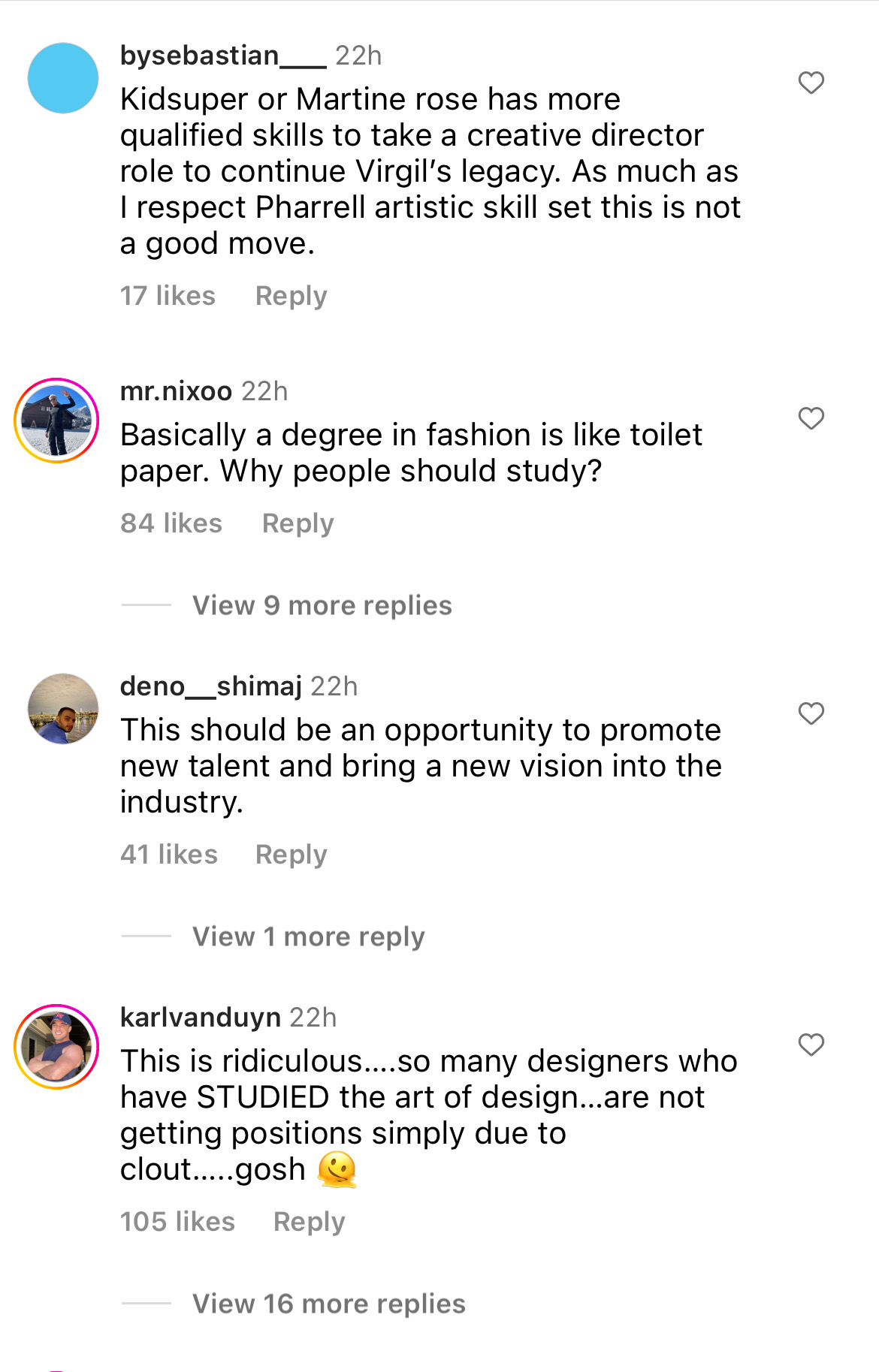
Task: Like bysebastian's comment with the heart
Action: pos(811,83)
